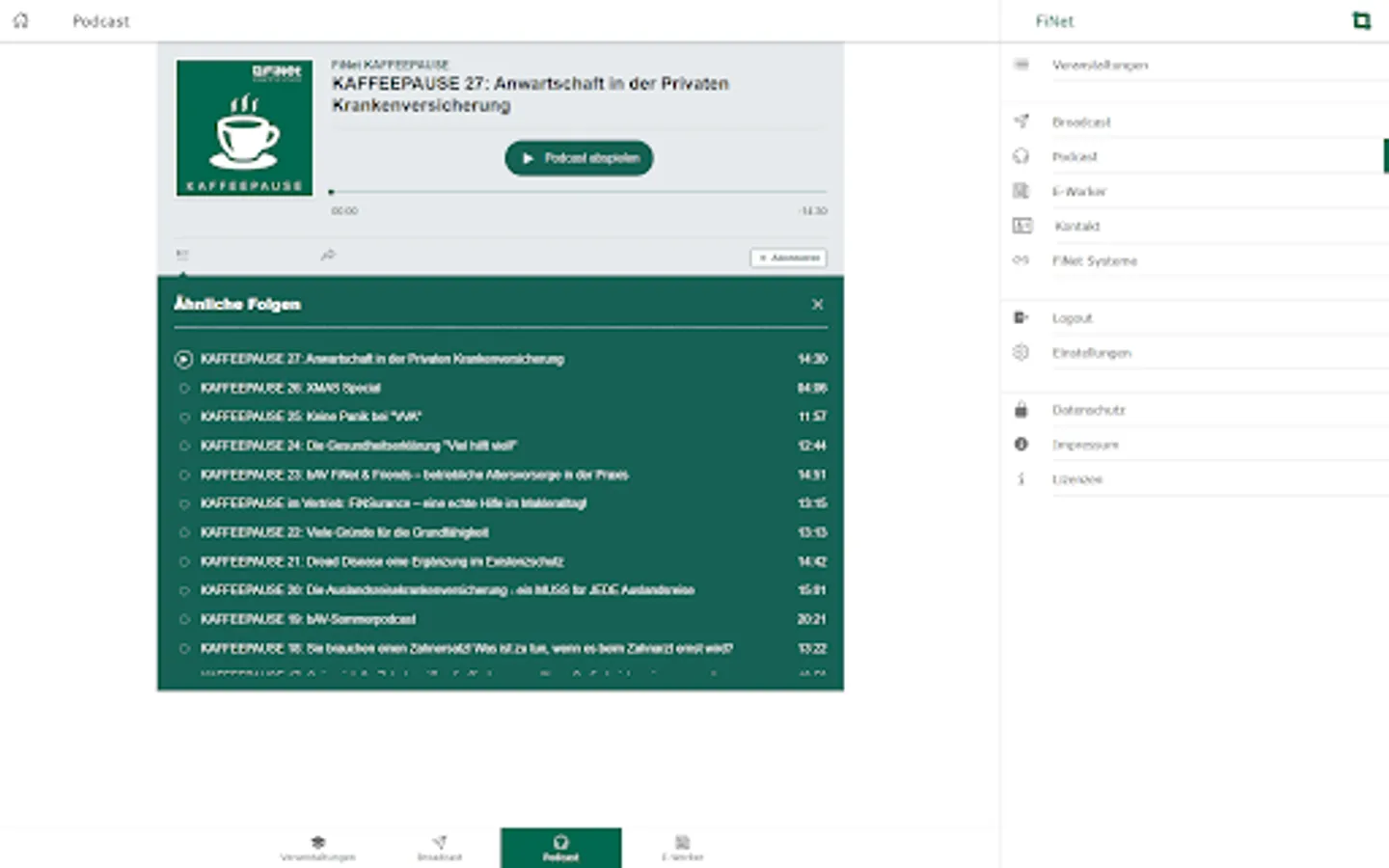Play episode KAFFEEPAUSE 18 about Zahnersatz
The height and width of the screenshot is (868, 1389).
(467, 649)
